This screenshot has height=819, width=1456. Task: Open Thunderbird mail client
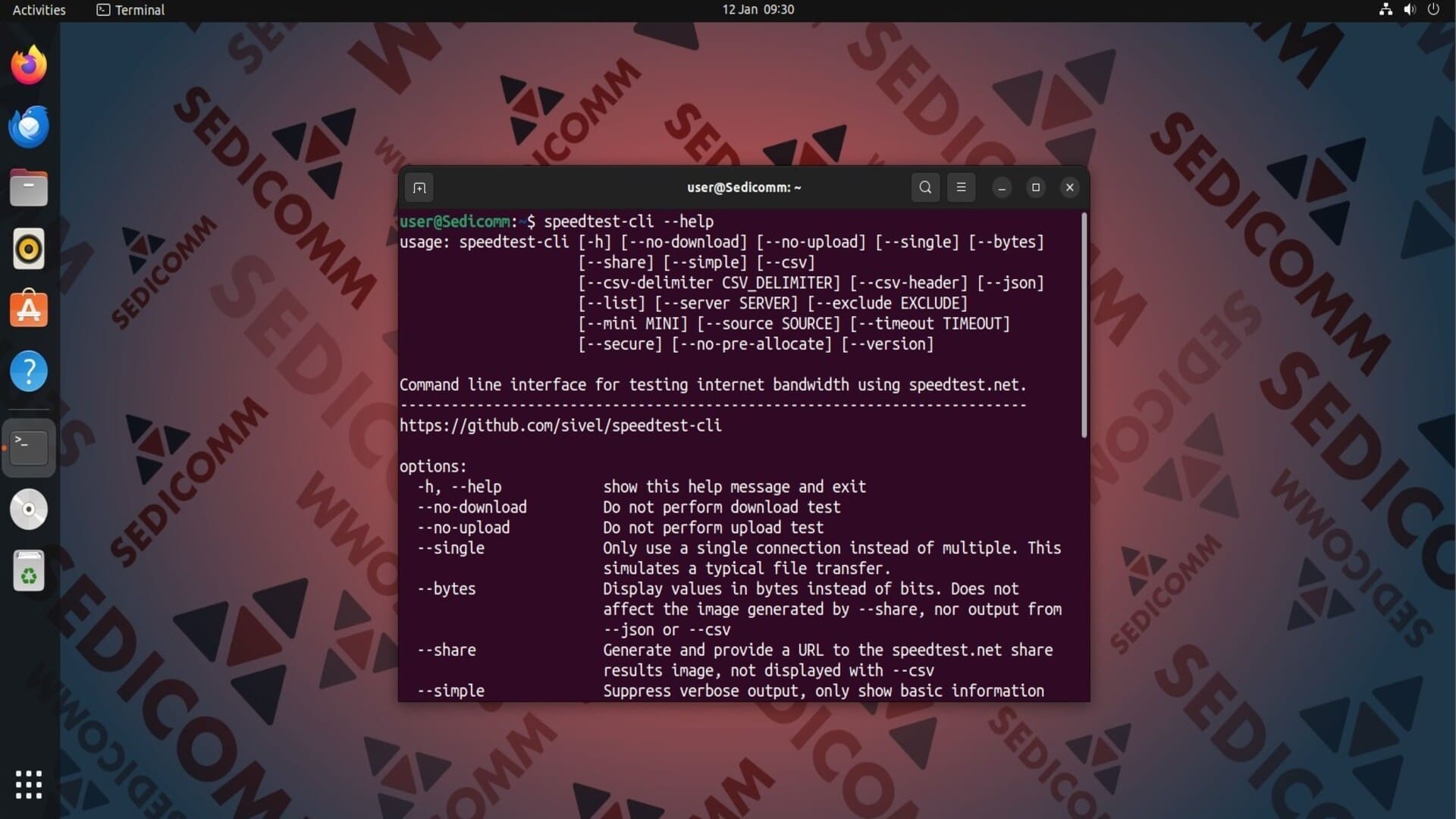click(x=29, y=127)
